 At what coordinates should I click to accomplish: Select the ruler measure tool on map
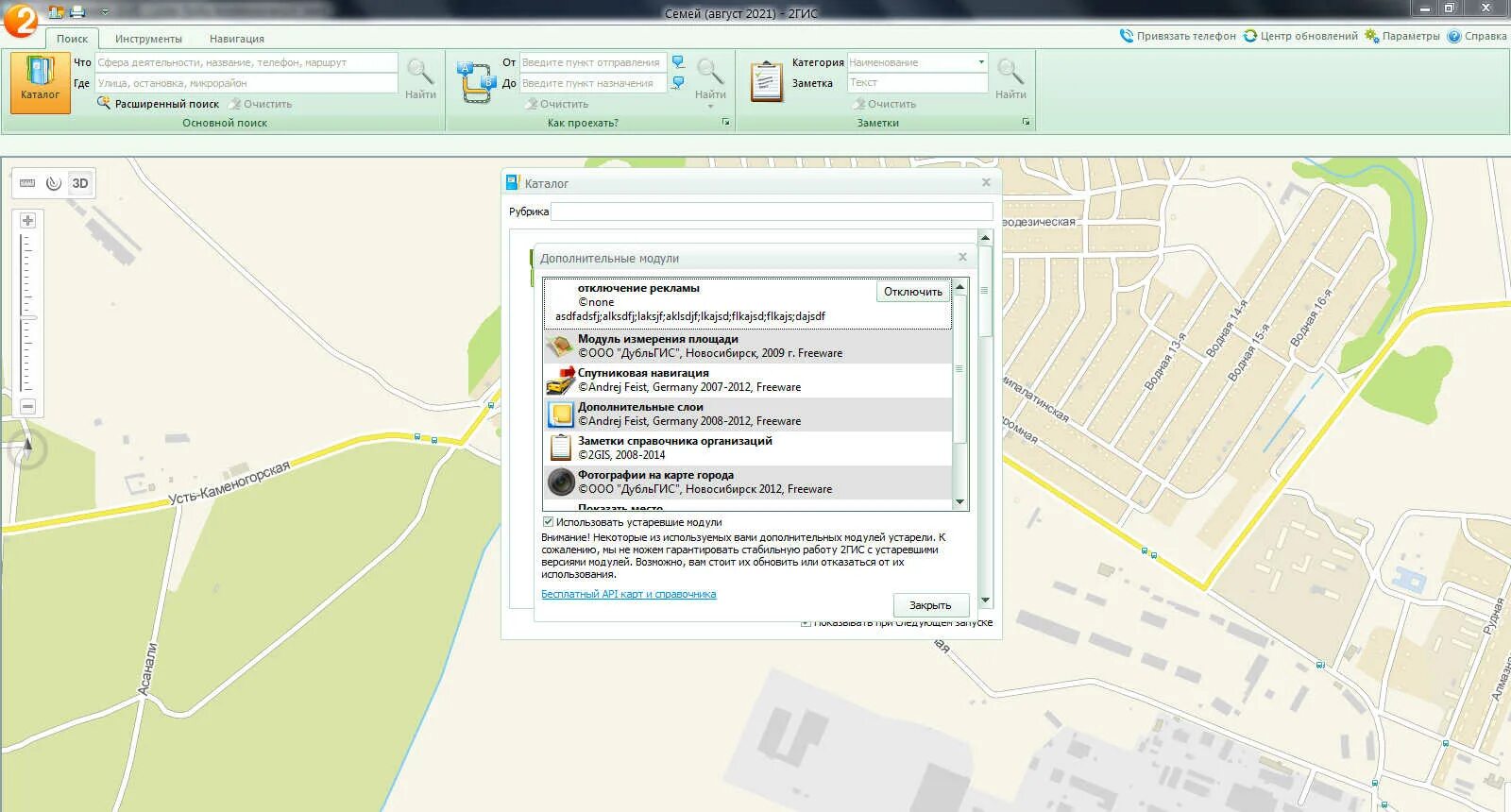[x=27, y=183]
